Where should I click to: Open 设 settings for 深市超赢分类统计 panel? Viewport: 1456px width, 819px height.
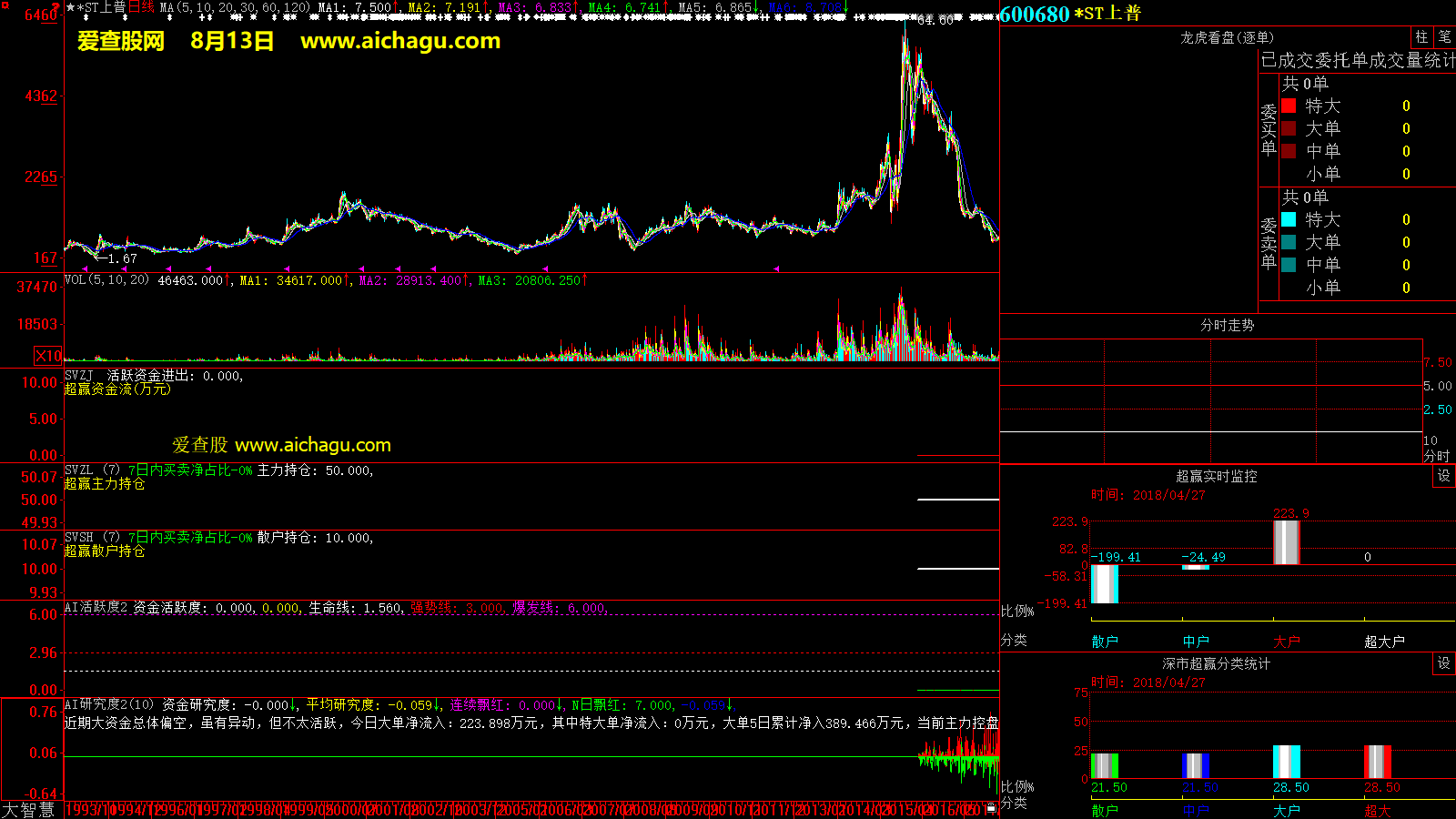tap(1444, 663)
